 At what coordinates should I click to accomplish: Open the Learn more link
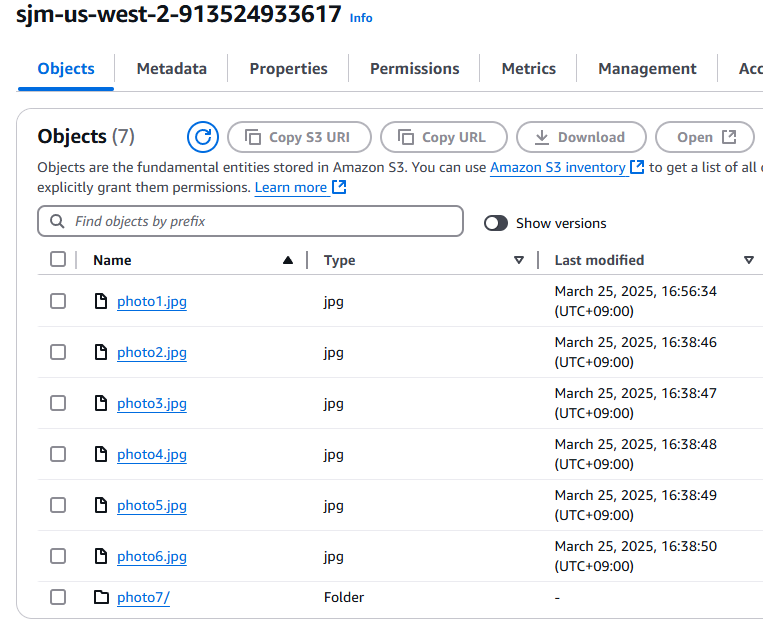pos(291,187)
